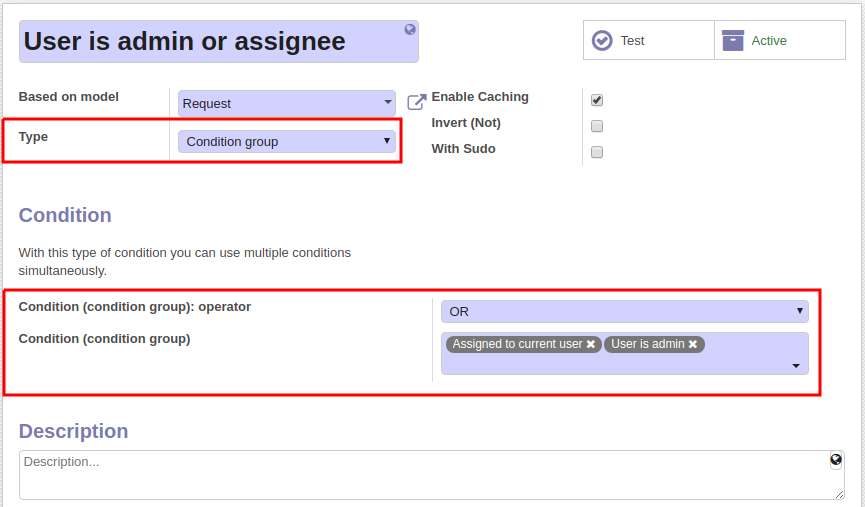
Task: Click the globe icon in Description field
Action: click(x=836, y=460)
